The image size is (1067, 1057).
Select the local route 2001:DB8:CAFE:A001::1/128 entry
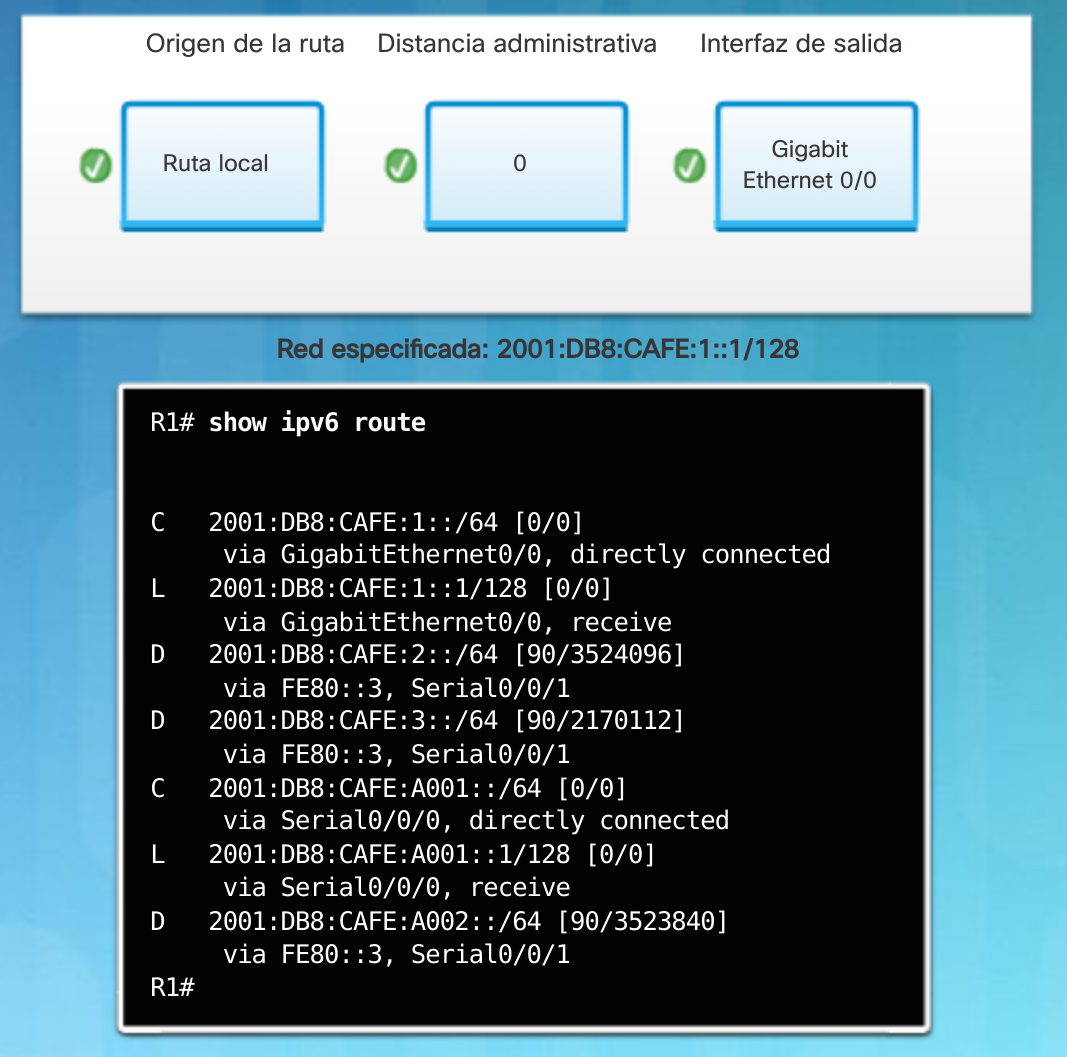click(x=431, y=854)
